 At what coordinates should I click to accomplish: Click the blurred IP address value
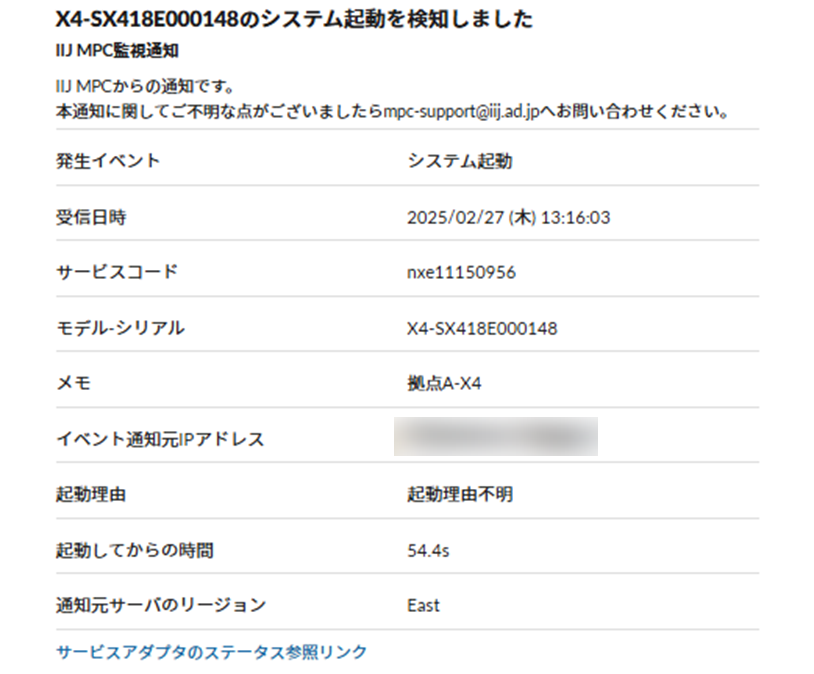point(496,437)
